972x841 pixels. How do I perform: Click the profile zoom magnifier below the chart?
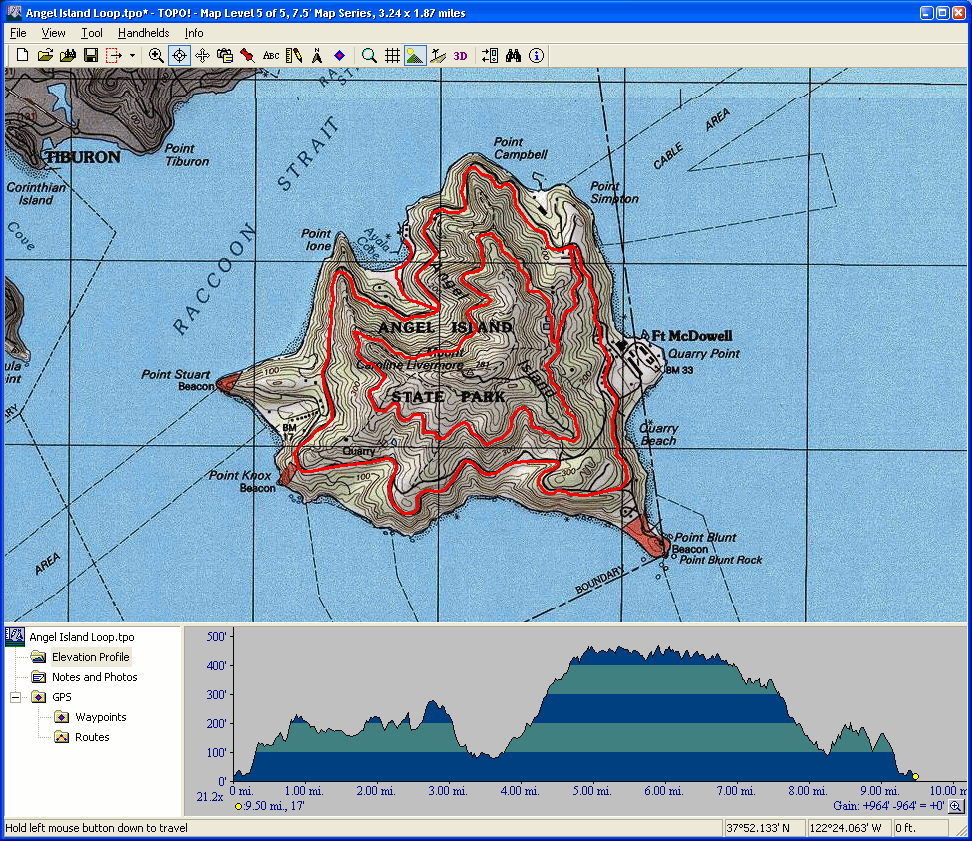(956, 806)
